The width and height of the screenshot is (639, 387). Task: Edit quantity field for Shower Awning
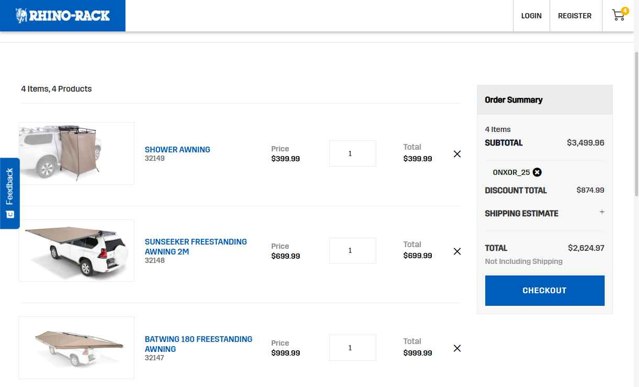[x=353, y=154]
